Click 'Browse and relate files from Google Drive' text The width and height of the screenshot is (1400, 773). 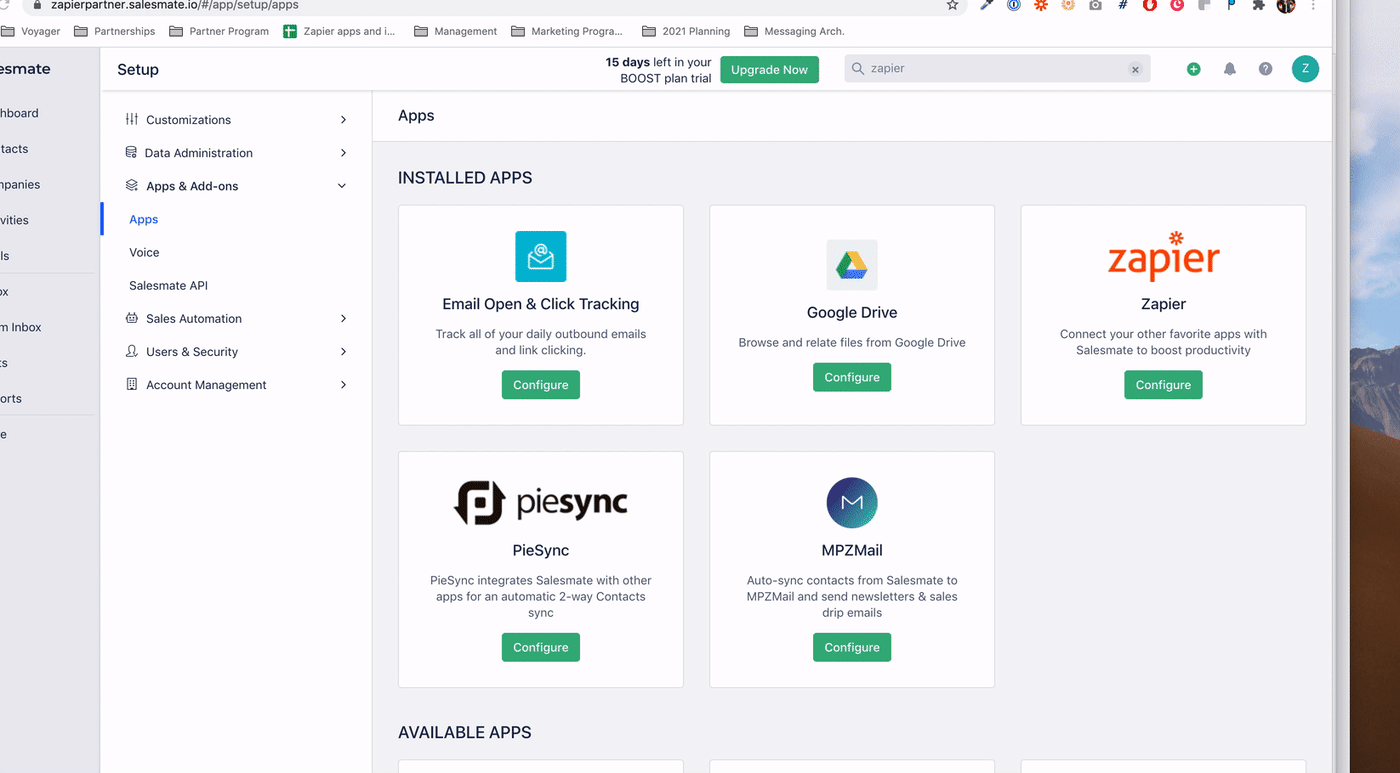852,342
